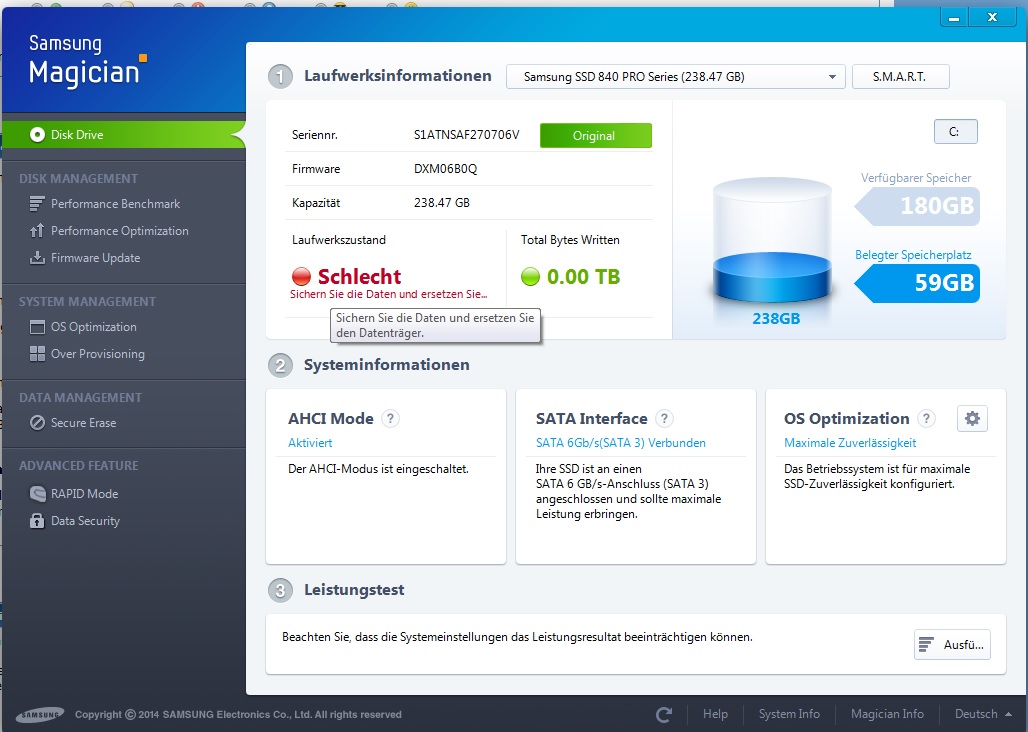Click the SATA 6Gb/s(SATA 3) Verbunden link
This screenshot has height=732, width=1028.
[x=620, y=443]
